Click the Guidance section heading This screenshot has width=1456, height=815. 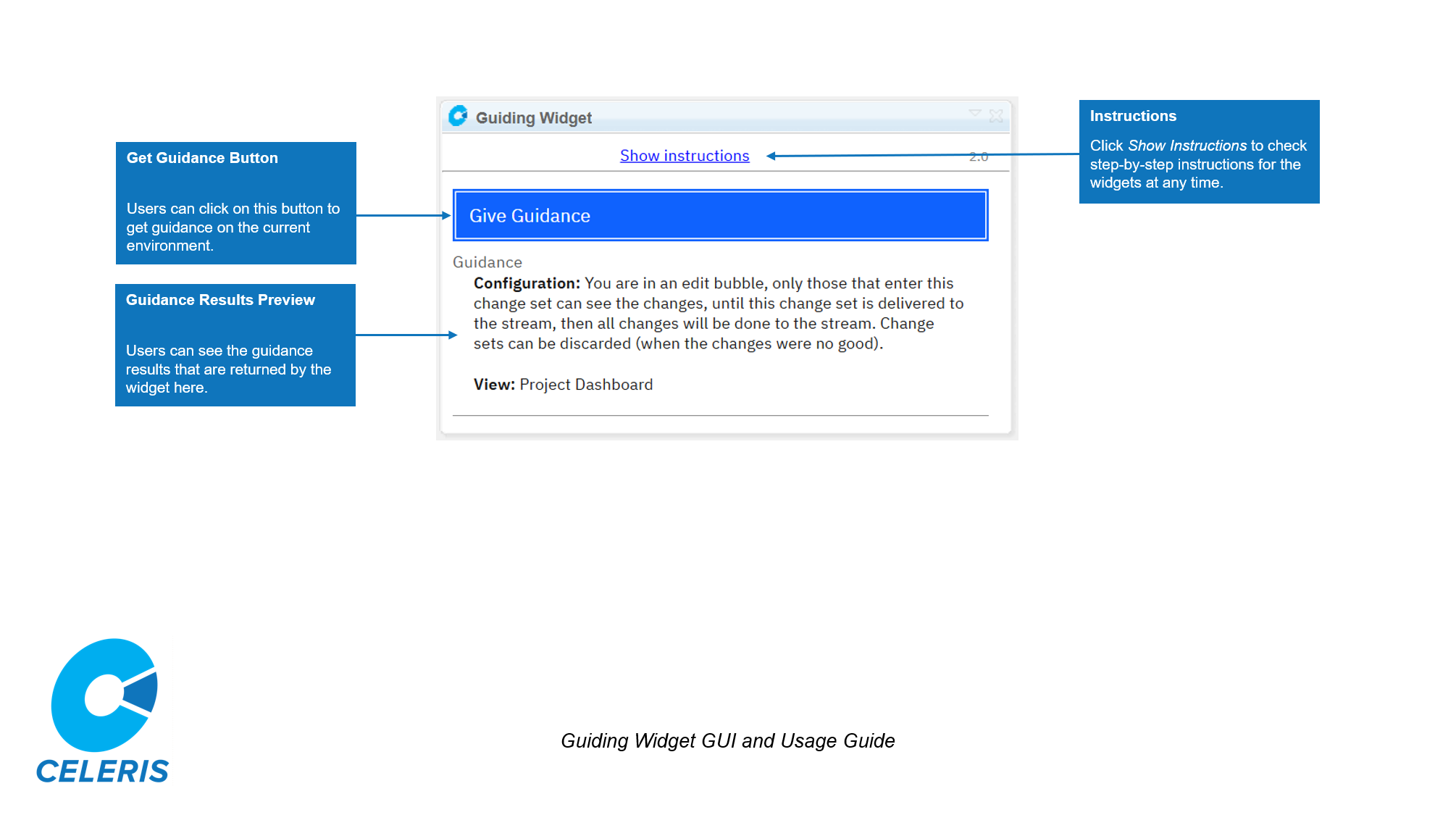[487, 262]
